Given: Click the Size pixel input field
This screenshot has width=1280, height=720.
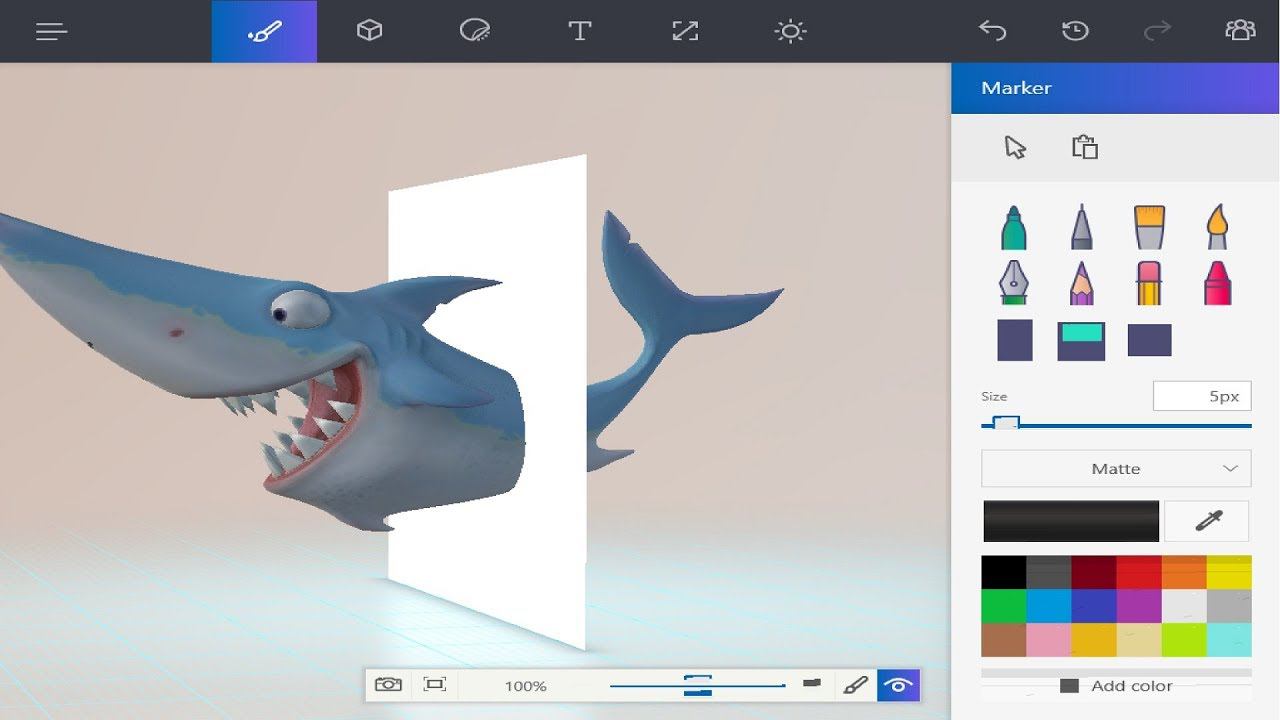Looking at the screenshot, I should 1202,396.
